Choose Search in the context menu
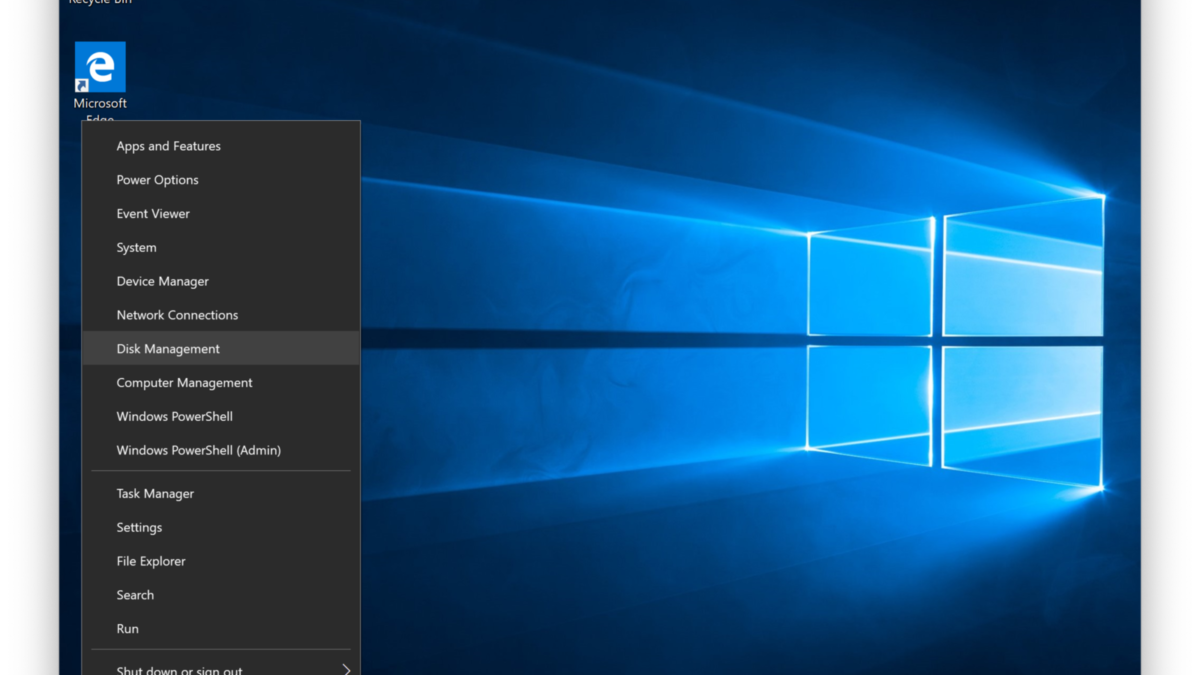 pyautogui.click(x=135, y=595)
